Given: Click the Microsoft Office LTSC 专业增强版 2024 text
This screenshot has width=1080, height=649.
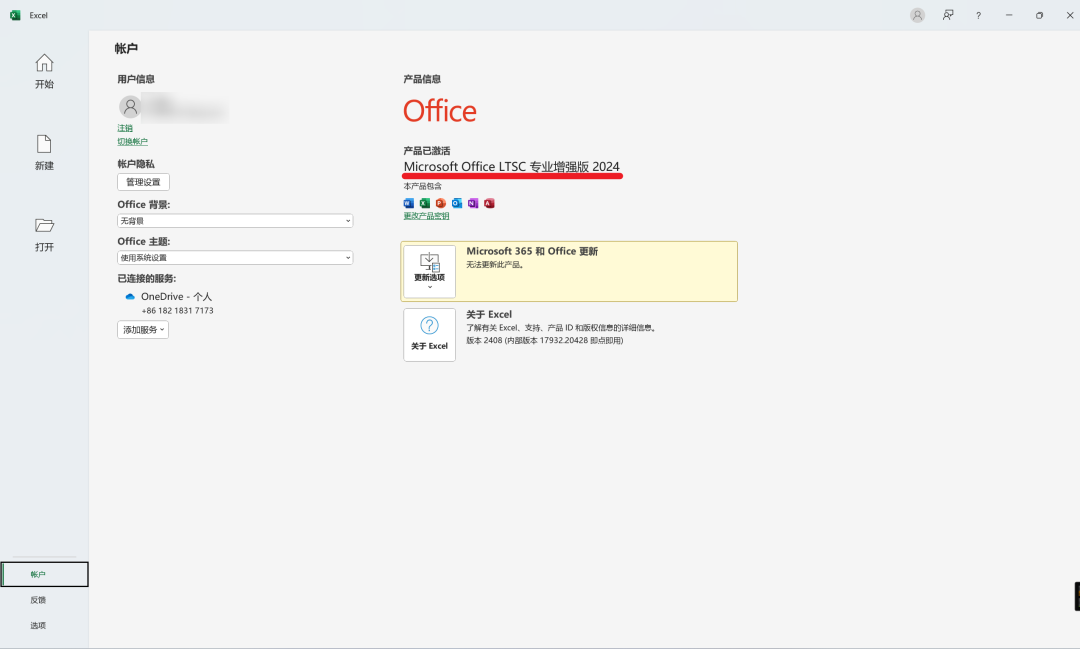Looking at the screenshot, I should pos(512,167).
